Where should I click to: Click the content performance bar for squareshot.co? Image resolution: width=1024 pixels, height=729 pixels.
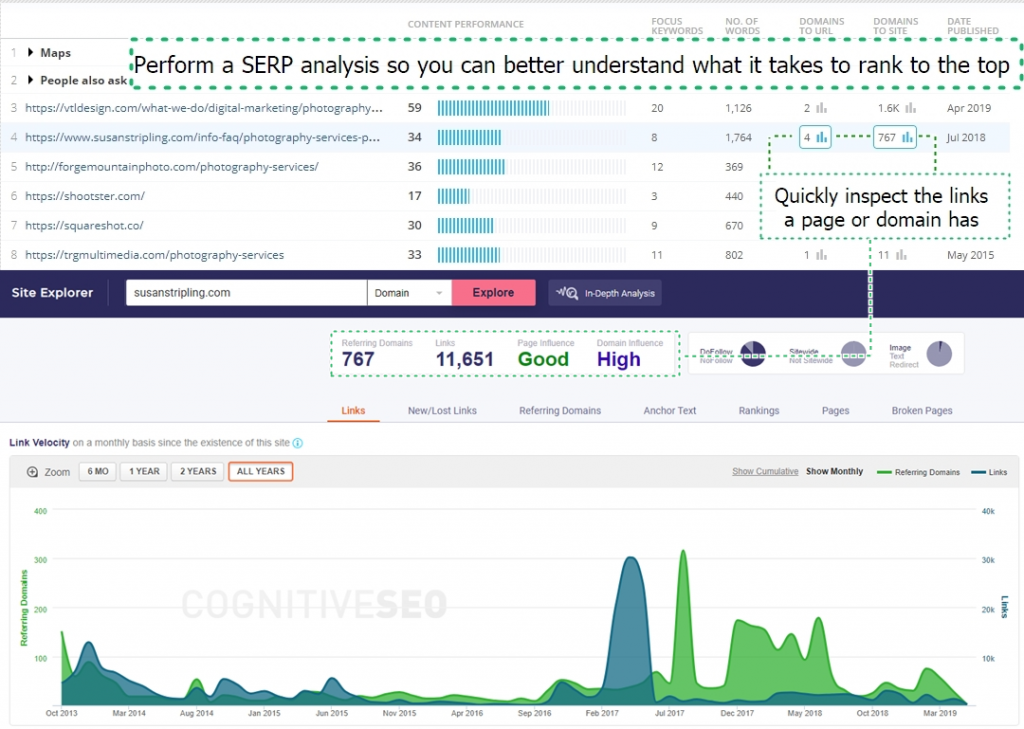pyautogui.click(x=532, y=225)
